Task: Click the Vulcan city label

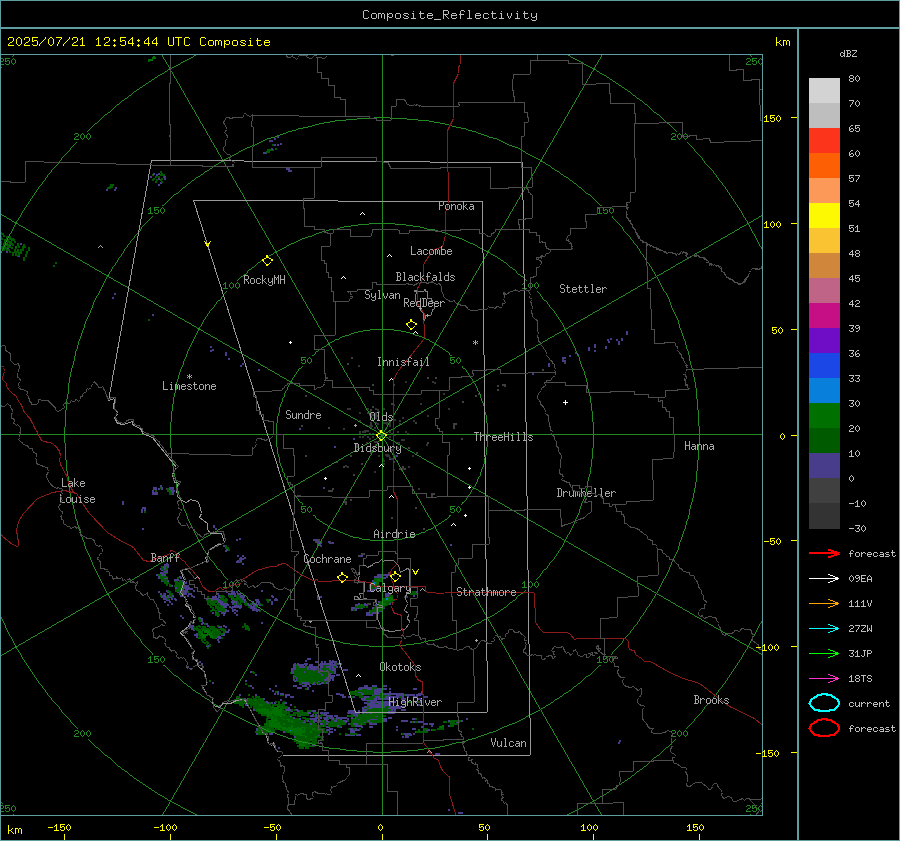Action: click(x=508, y=743)
